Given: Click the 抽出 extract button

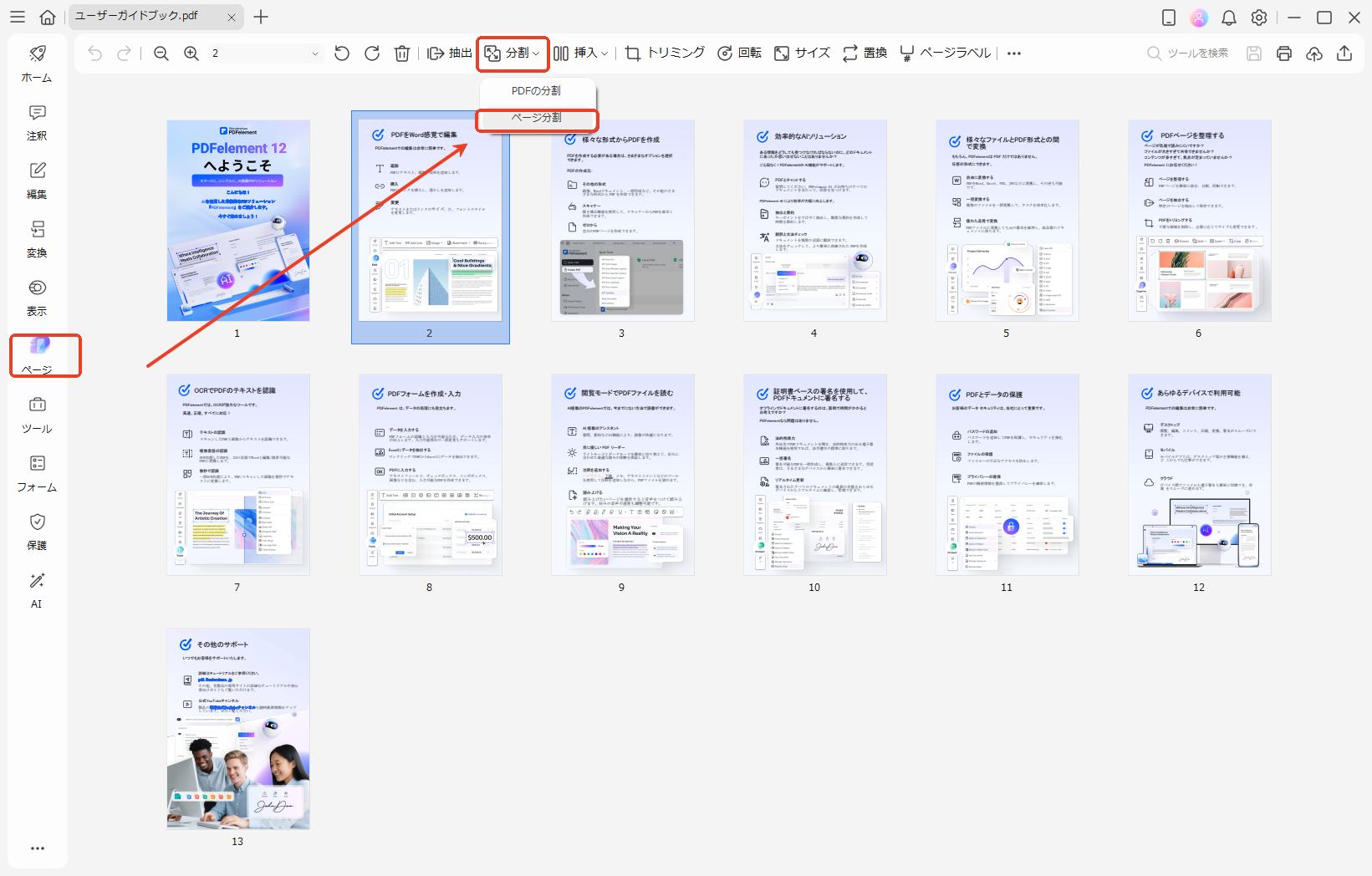Looking at the screenshot, I should (450, 53).
